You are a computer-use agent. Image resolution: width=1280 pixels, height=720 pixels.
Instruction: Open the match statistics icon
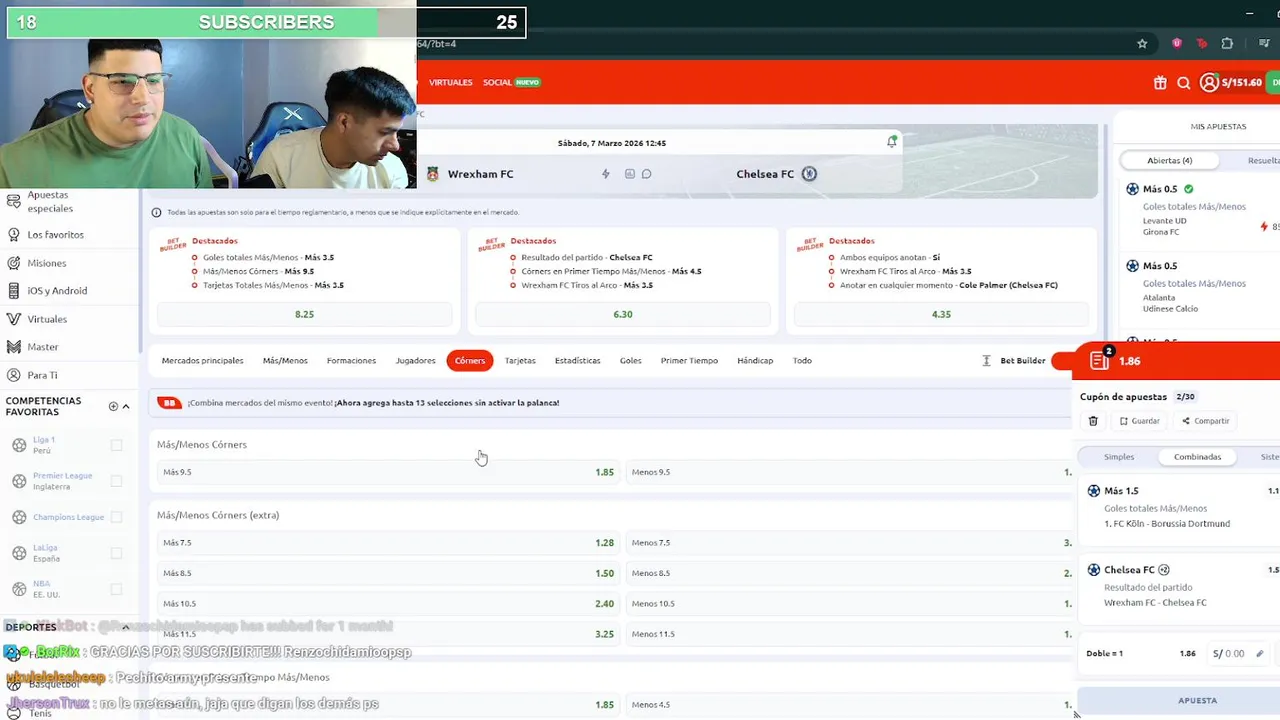pyautogui.click(x=629, y=174)
